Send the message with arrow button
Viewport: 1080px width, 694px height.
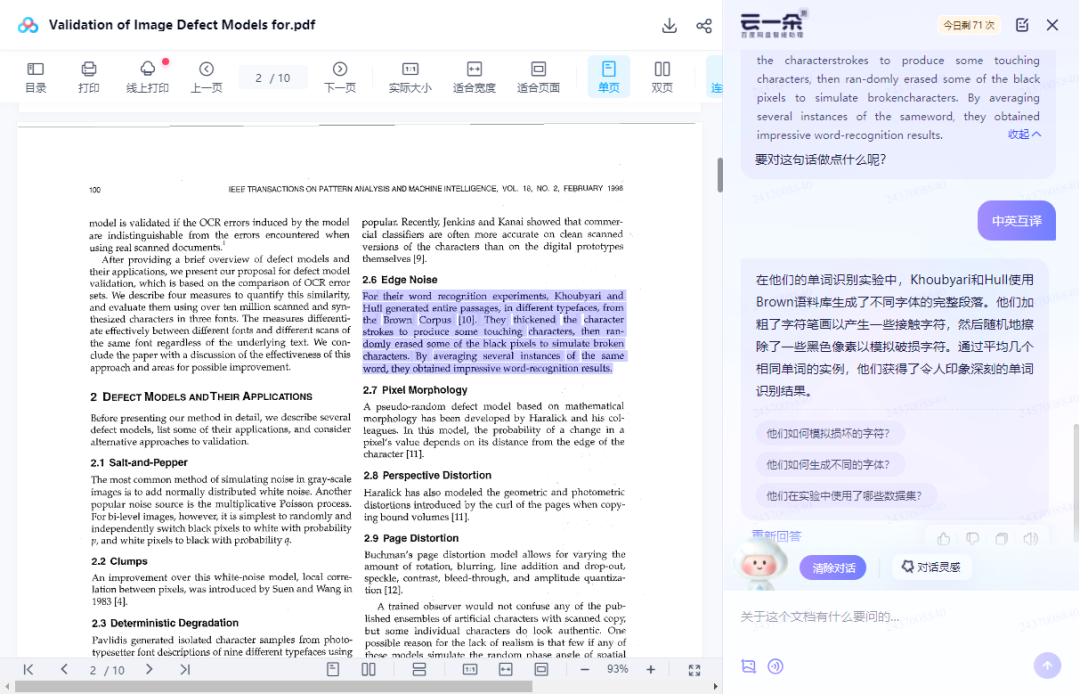click(1047, 665)
